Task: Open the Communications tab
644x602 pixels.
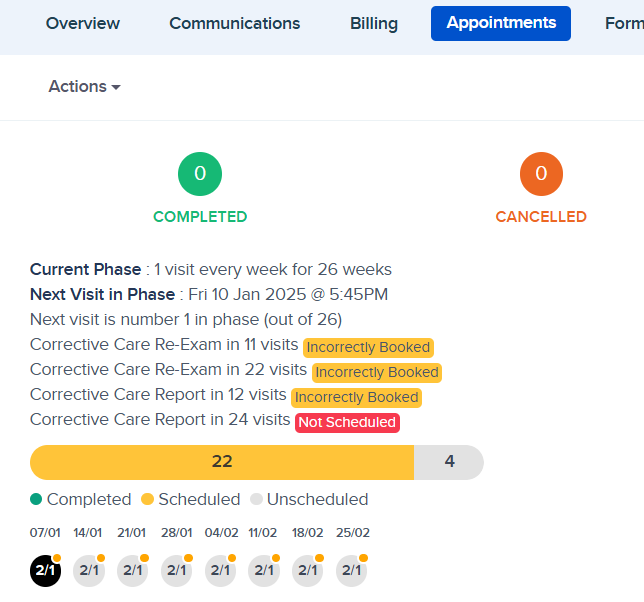Action: tap(235, 23)
